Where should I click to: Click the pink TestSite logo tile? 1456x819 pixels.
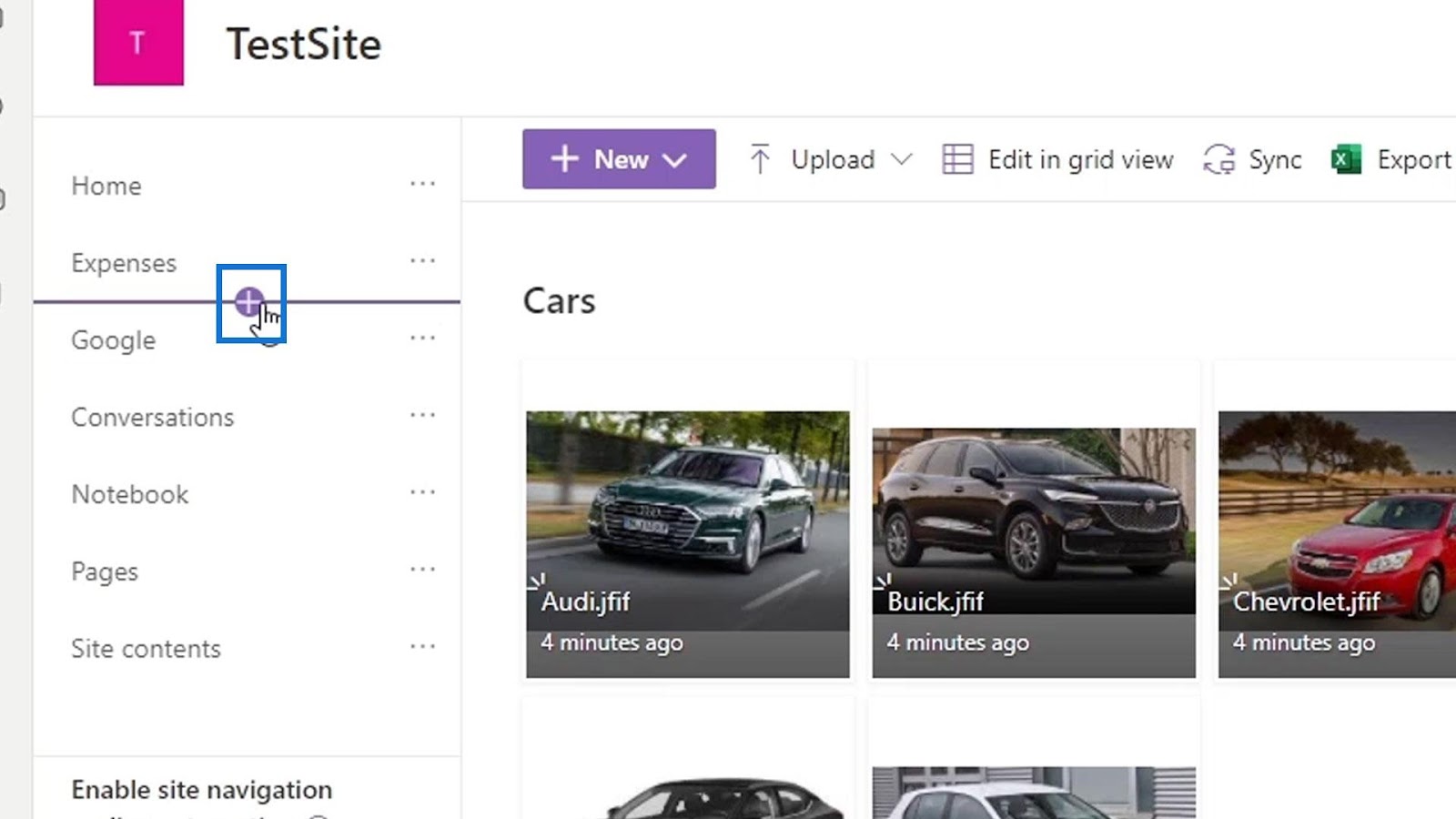click(138, 42)
